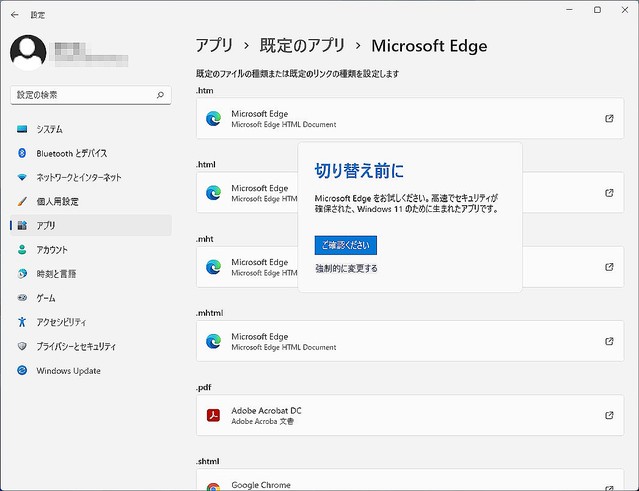Click the Edge icon in .mhtml row
Viewport: 639px width, 491px height.
click(213, 341)
